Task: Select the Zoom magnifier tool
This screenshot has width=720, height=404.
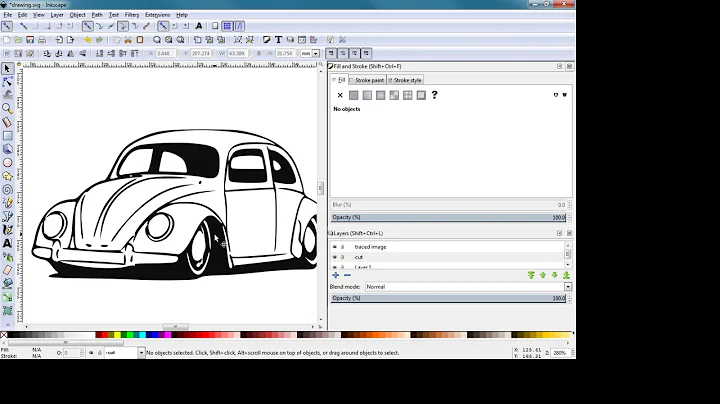Action: coord(7,108)
